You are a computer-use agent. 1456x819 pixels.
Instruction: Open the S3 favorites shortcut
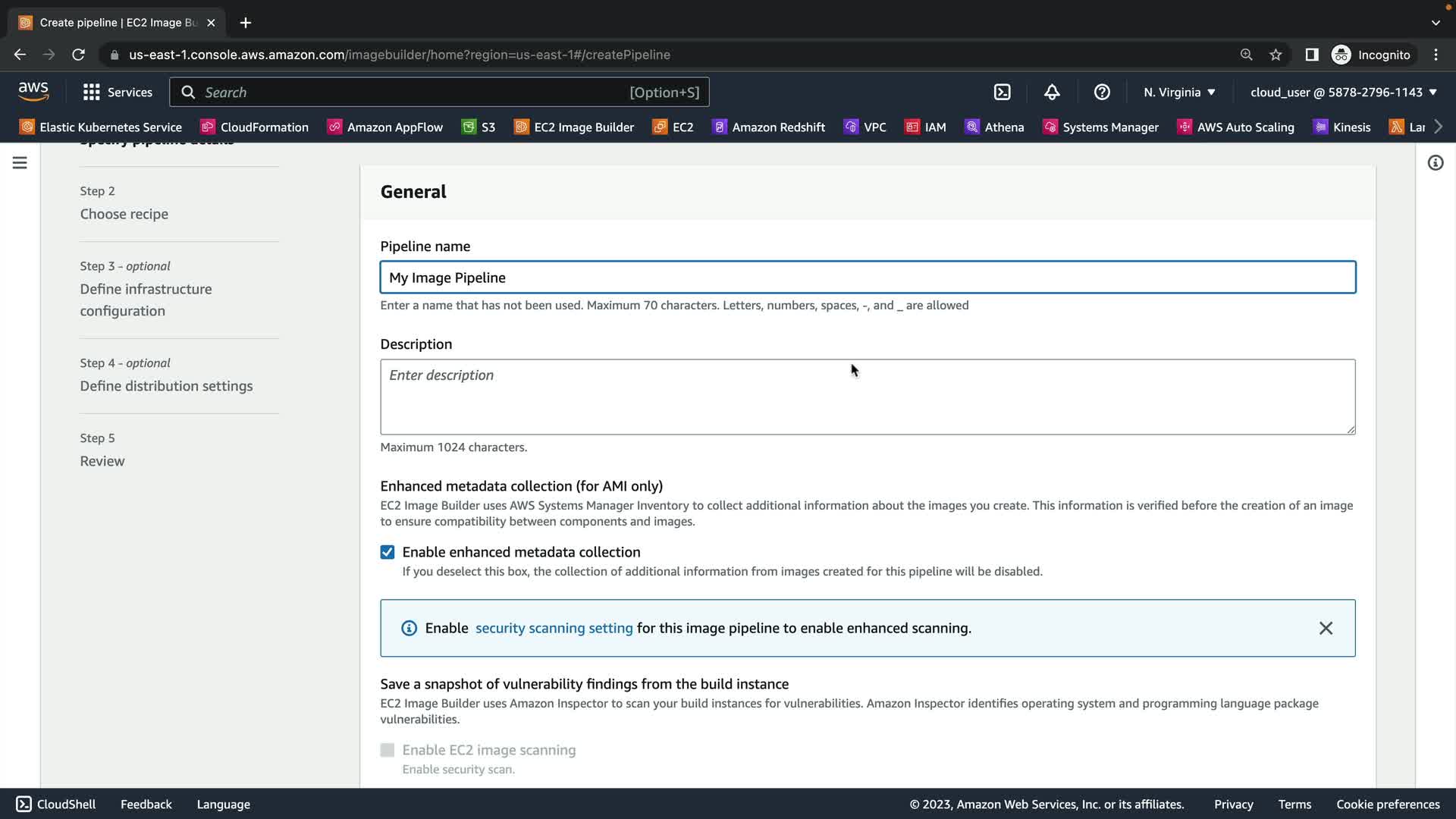pyautogui.click(x=479, y=127)
